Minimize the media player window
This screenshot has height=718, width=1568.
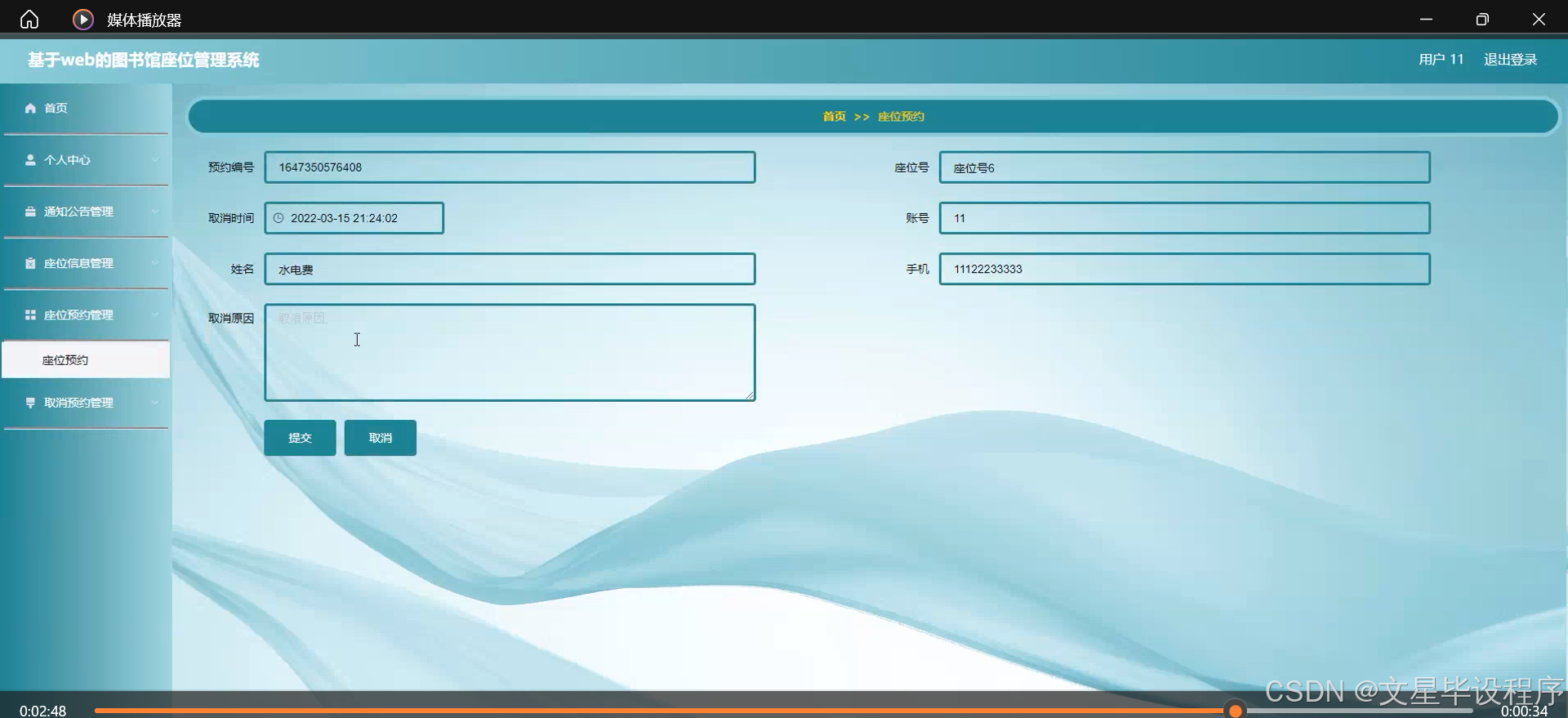(x=1426, y=19)
